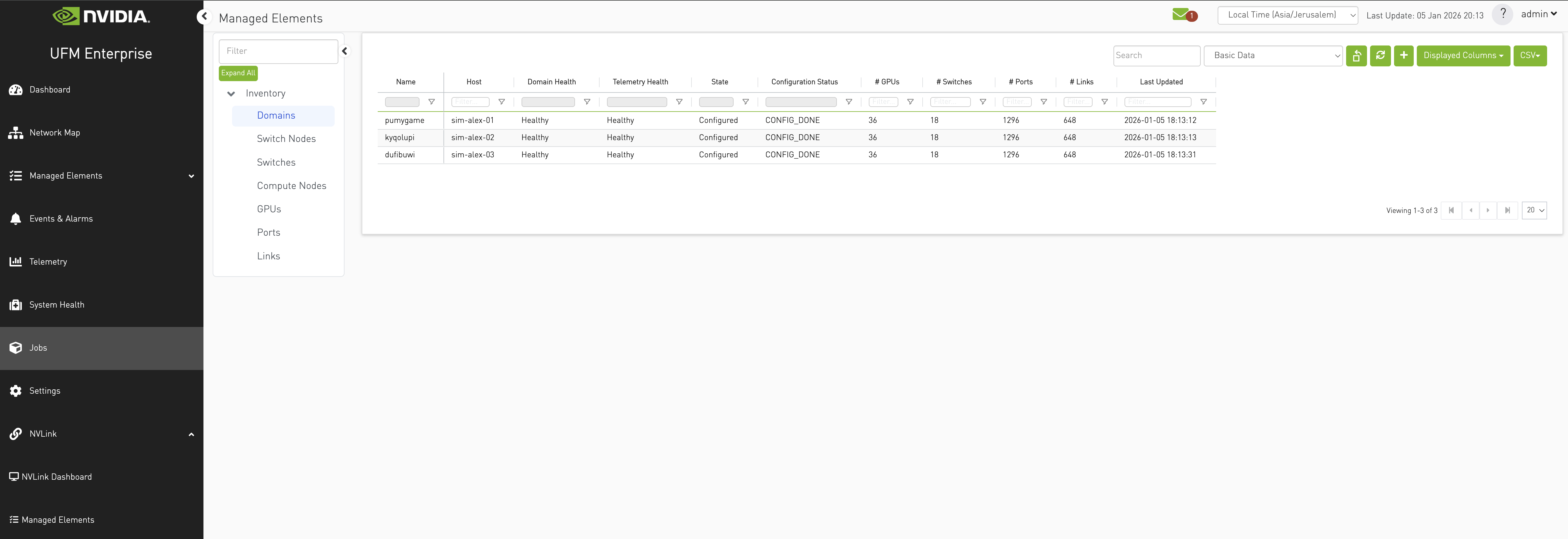Select Links in the inventory tree
The height and width of the screenshot is (539, 1568).
(x=268, y=256)
